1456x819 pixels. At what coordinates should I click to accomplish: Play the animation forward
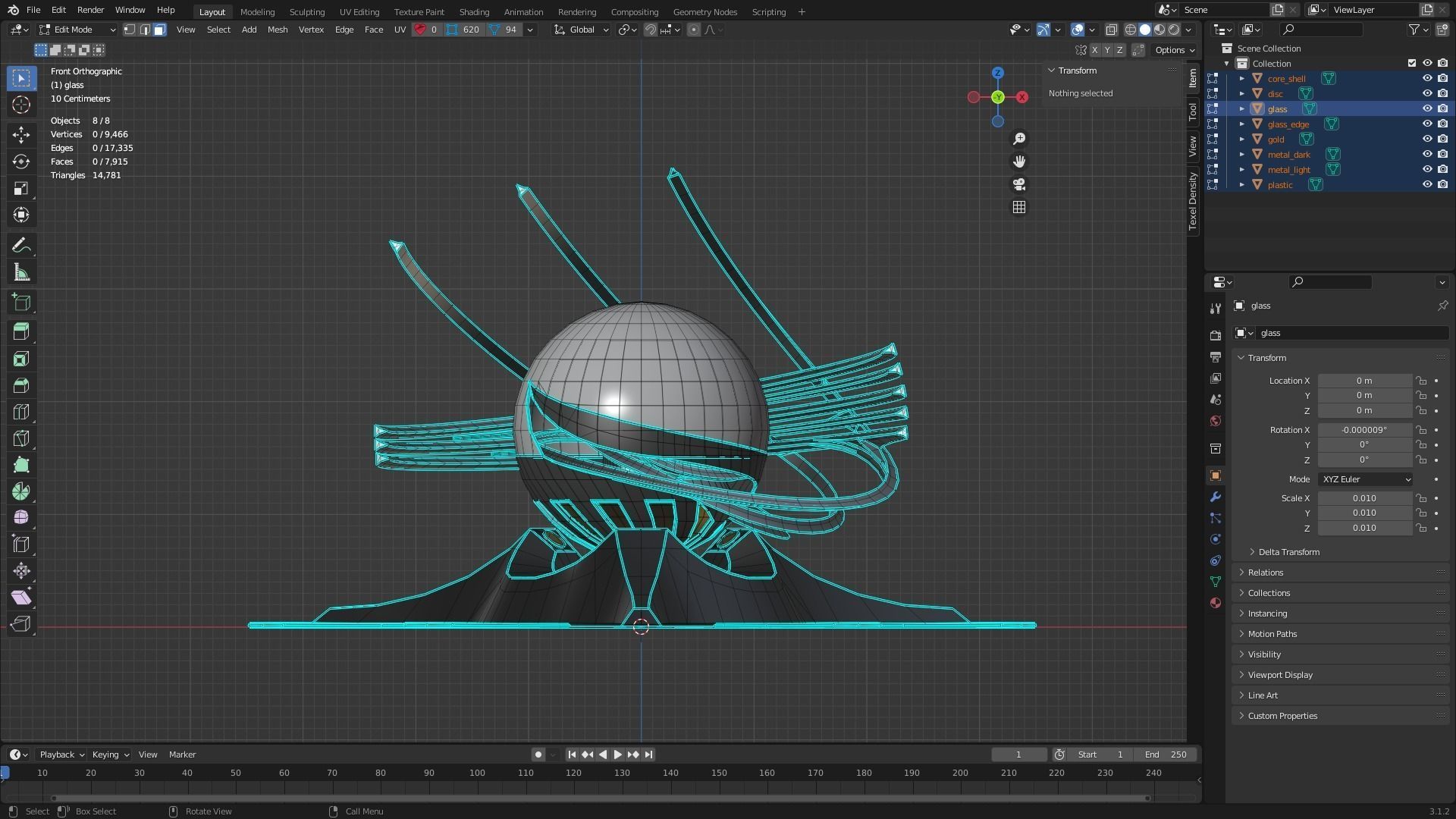617,755
